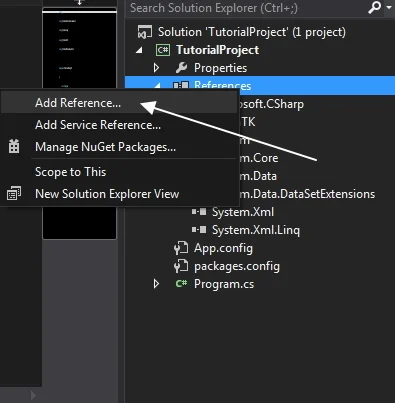The image size is (395, 403).
Task: Click the C# TutorialProject project icon
Action: 163,50
